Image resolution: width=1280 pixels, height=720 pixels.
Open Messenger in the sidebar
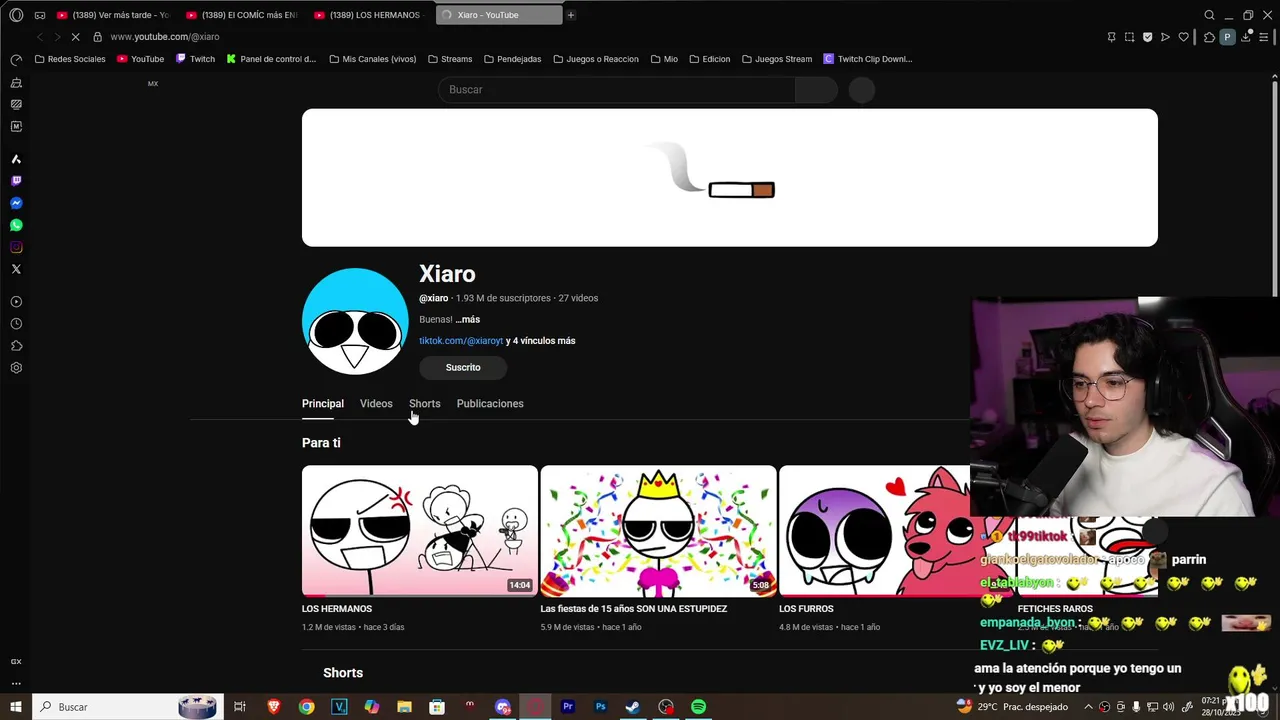pyautogui.click(x=16, y=203)
